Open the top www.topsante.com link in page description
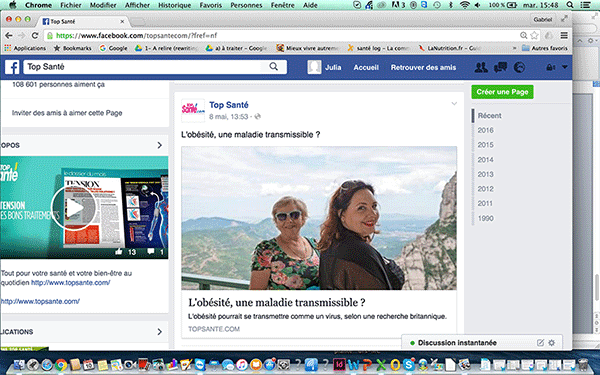 point(70,283)
